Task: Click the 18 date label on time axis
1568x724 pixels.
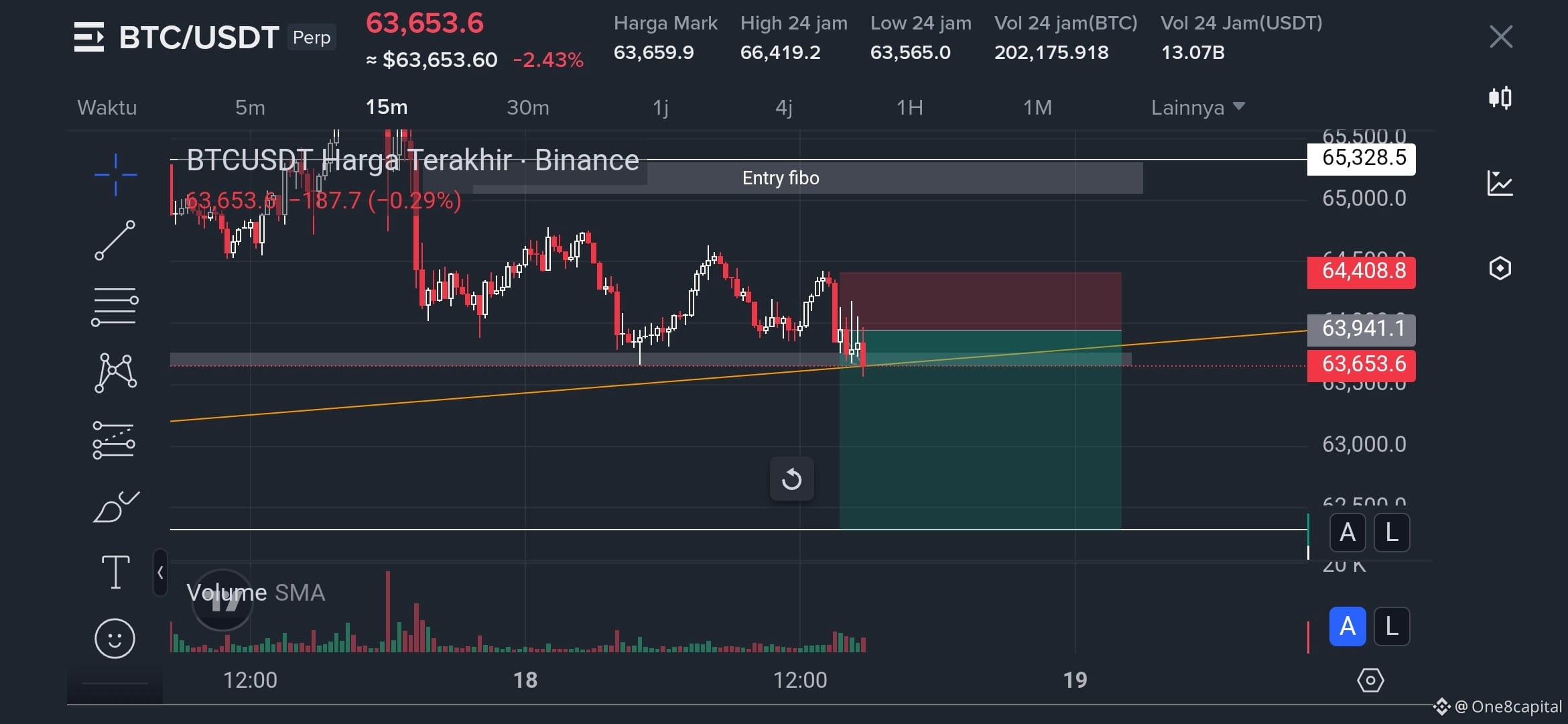Action: 525,680
